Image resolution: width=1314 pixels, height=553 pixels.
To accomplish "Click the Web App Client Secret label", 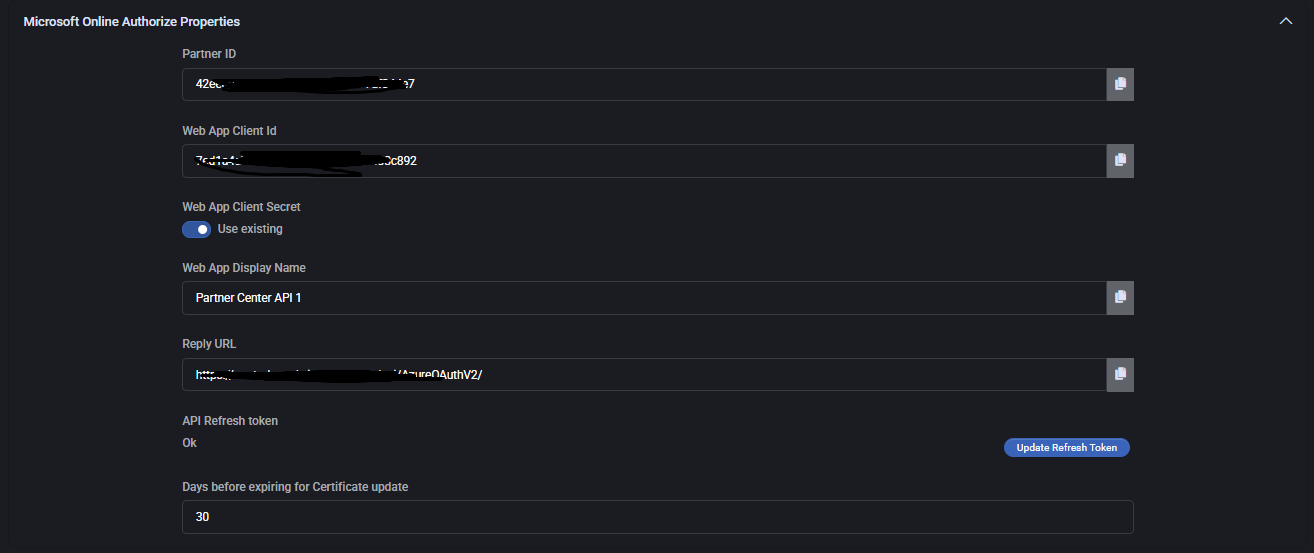I will point(241,207).
